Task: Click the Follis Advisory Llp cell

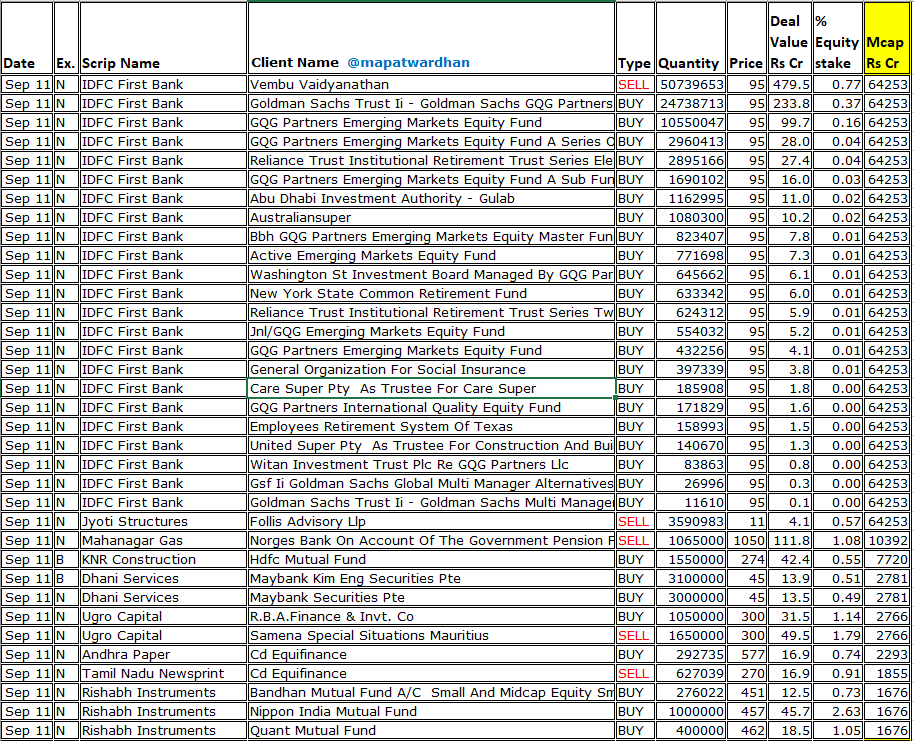Action: tap(431, 522)
